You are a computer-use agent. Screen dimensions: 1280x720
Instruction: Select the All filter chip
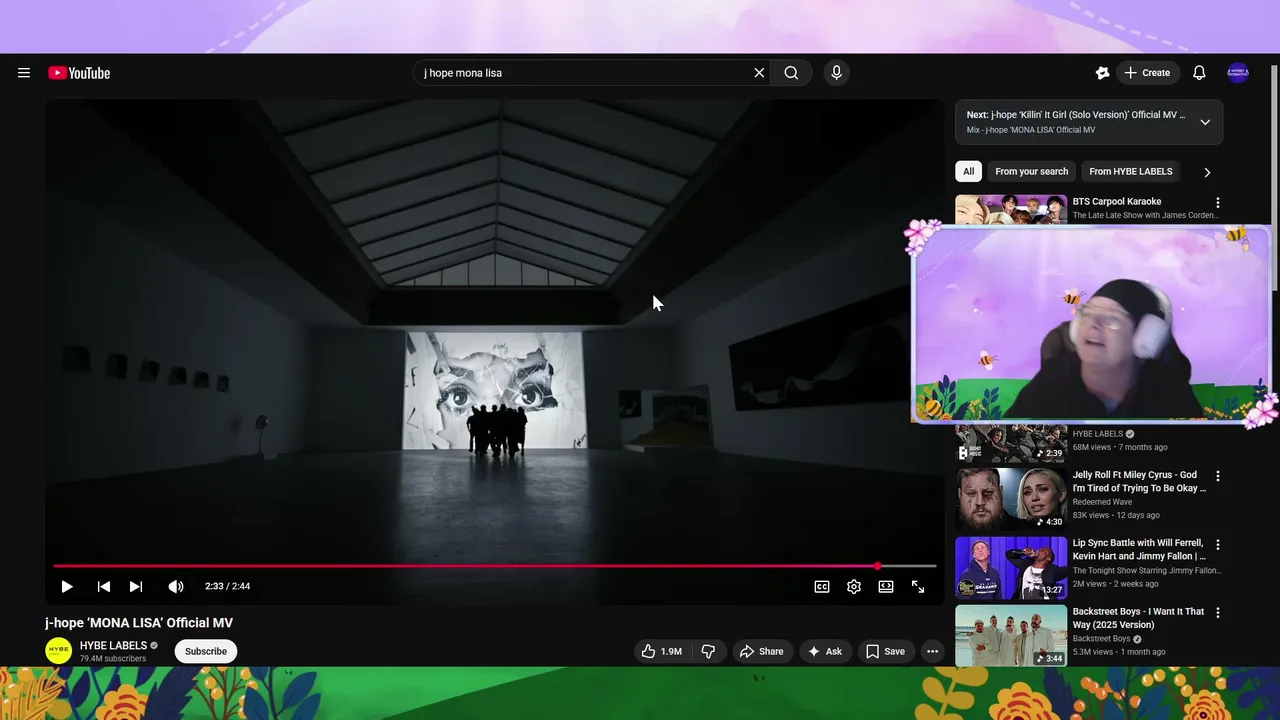coord(968,171)
